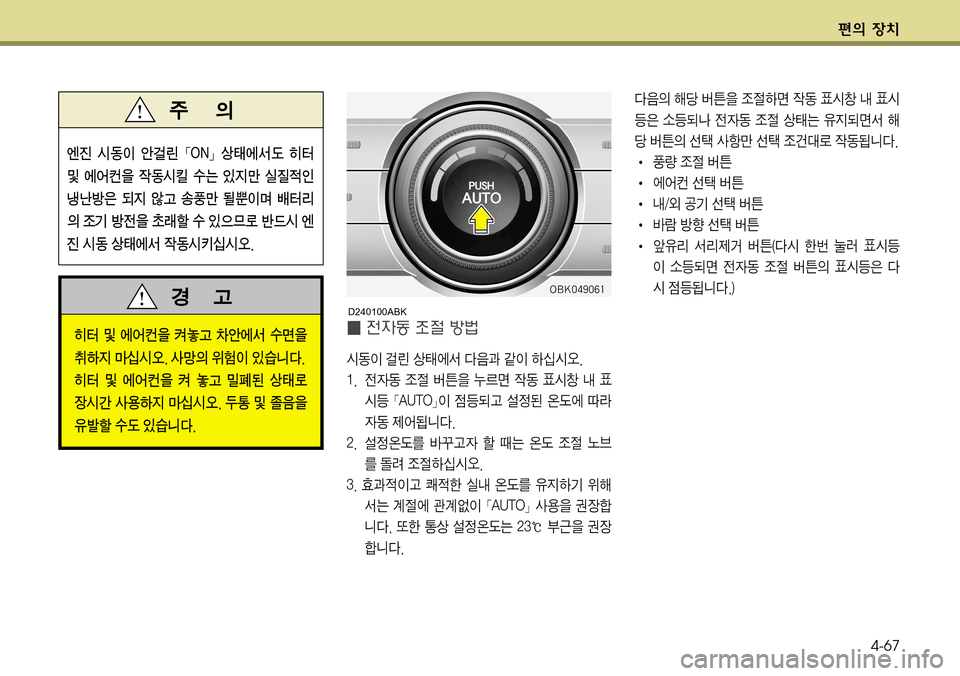Click the bullet item 바람 방향 선택 버튼
The image size is (960, 676).
tap(706, 224)
